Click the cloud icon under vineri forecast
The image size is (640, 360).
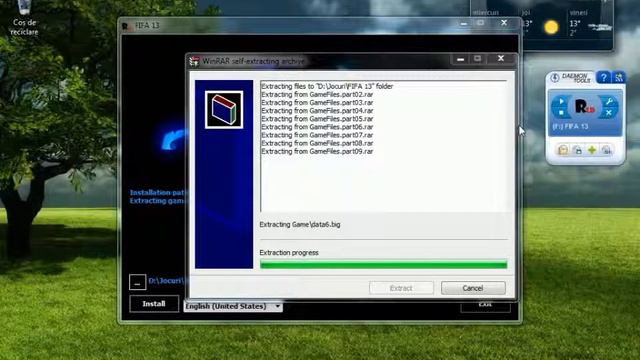(600, 27)
